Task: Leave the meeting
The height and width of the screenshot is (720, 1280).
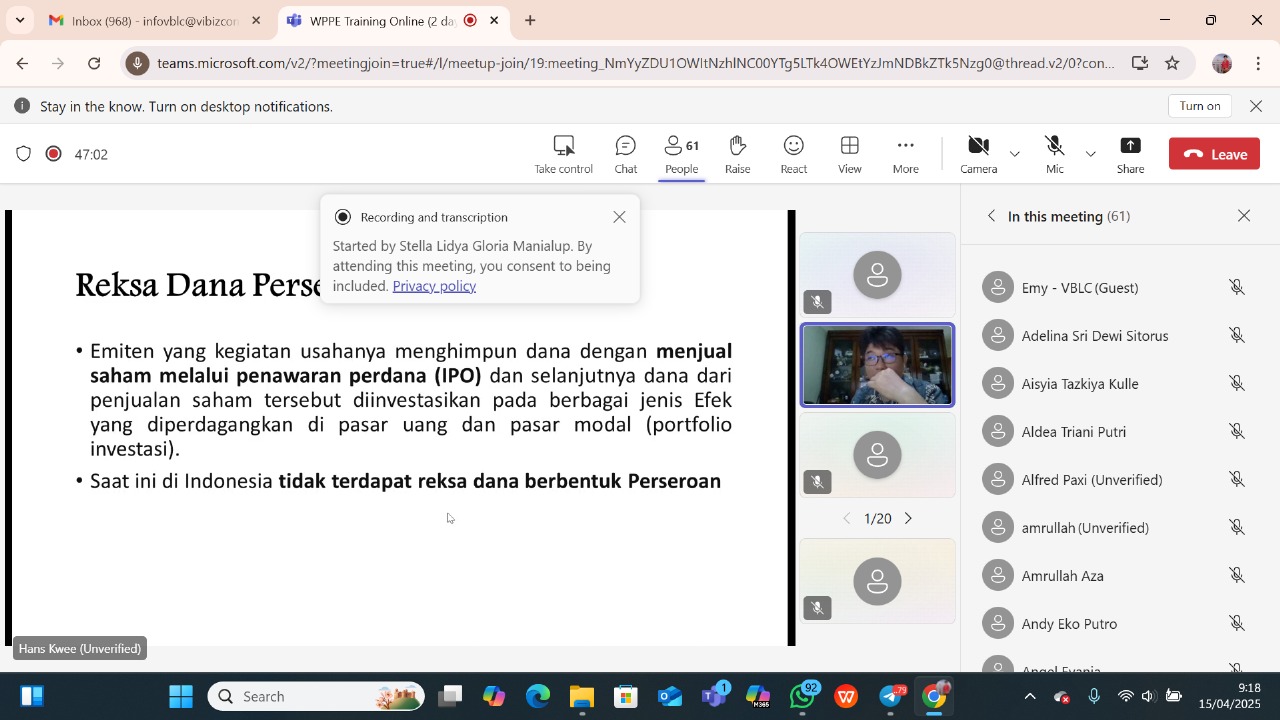Action: tap(1214, 154)
